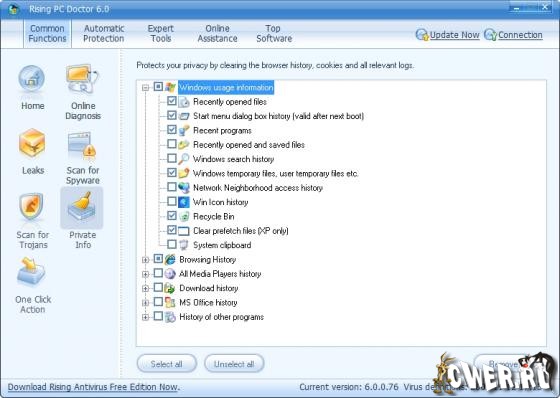560x398 pixels.
Task: Click the All Media Players disc icon
Action: point(170,274)
